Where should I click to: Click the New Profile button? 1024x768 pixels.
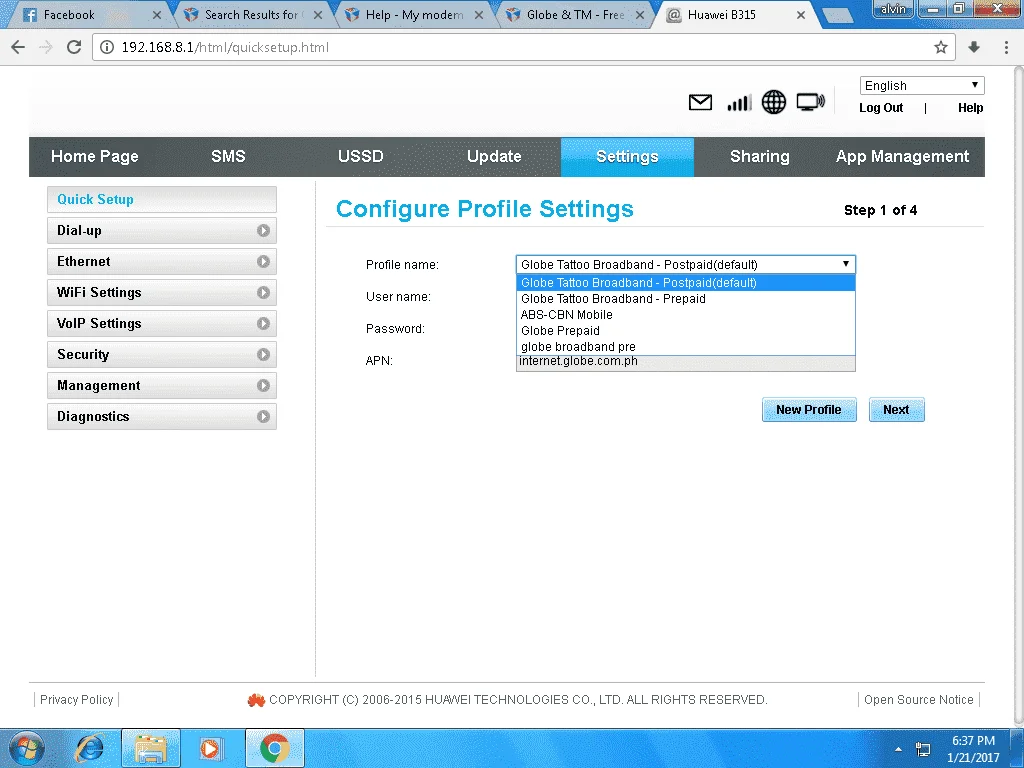809,409
